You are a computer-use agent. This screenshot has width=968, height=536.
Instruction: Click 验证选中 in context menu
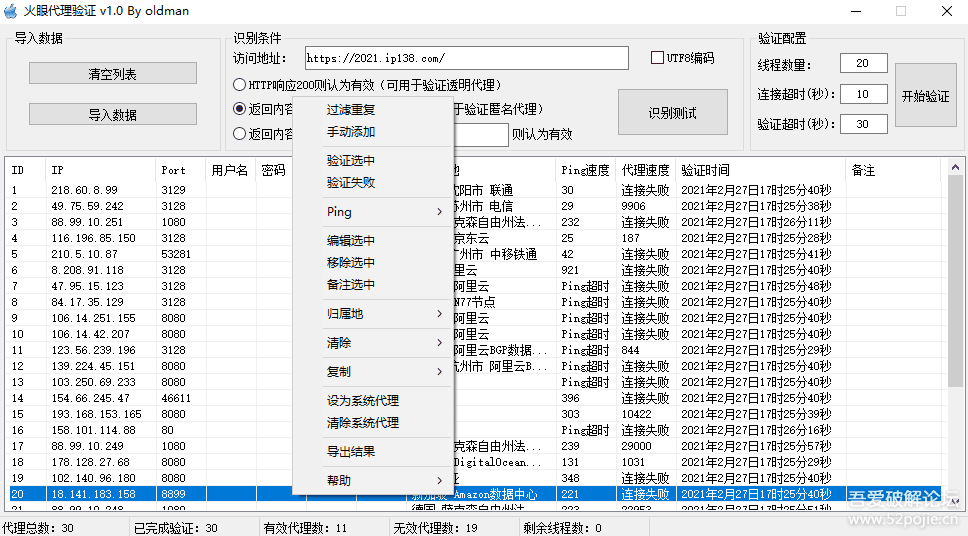(351, 161)
